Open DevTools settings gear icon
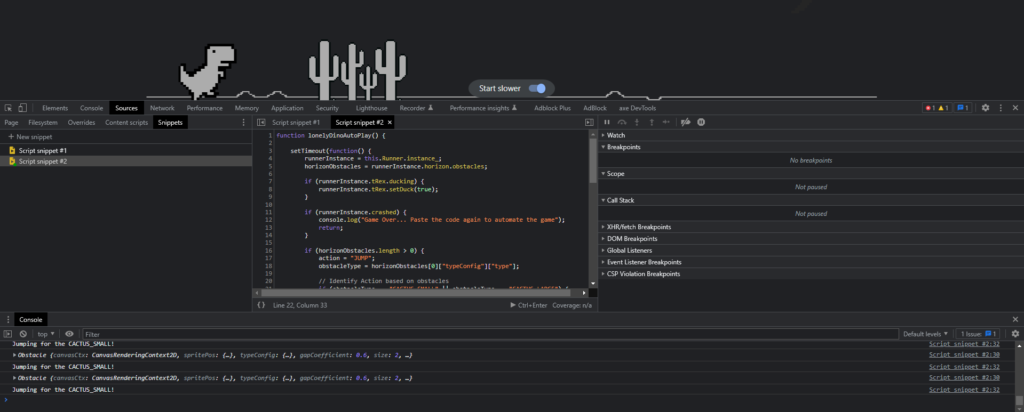The image size is (1024, 412). 985,108
